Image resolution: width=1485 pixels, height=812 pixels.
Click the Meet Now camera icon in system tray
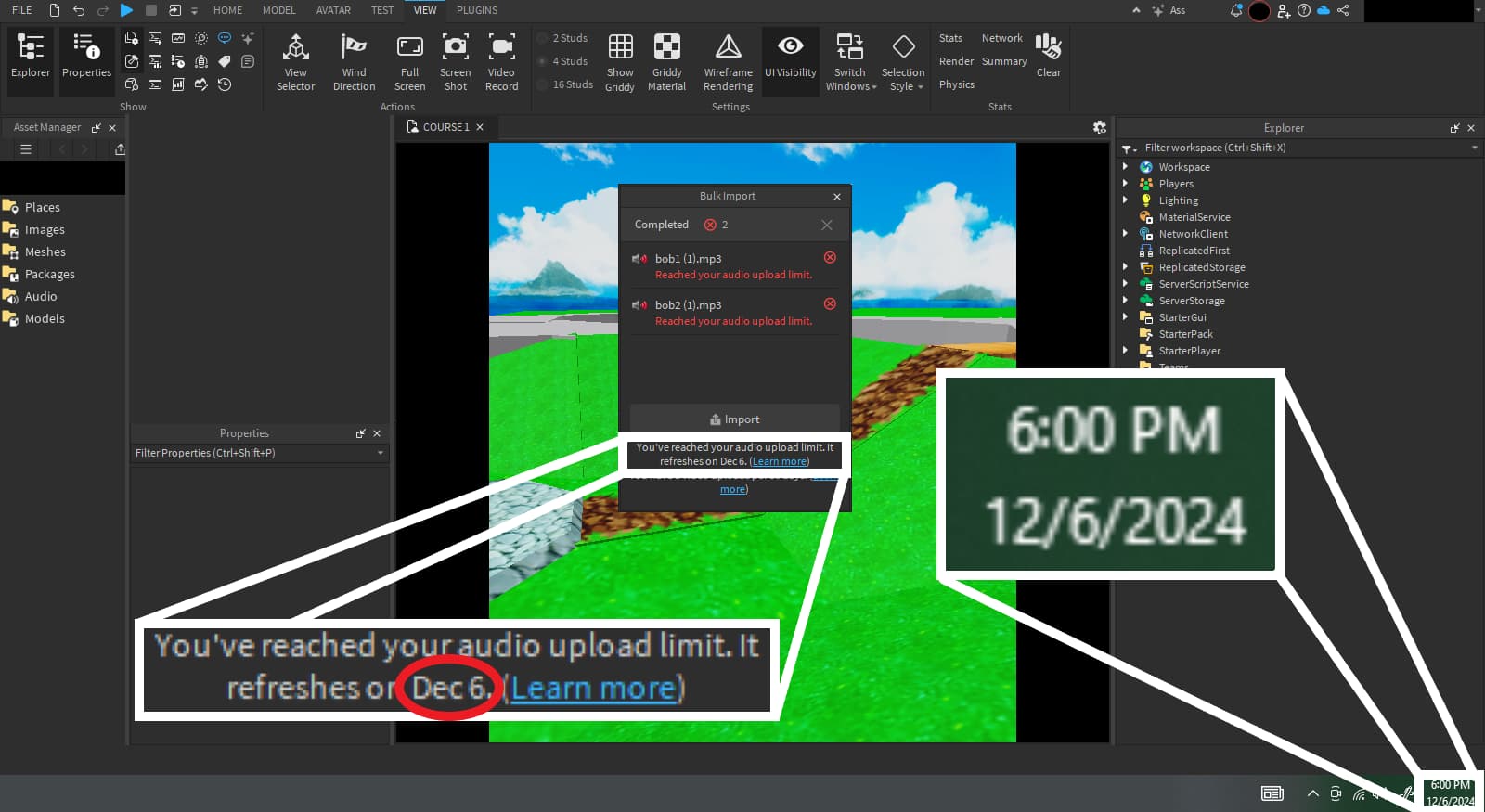pos(1336,793)
